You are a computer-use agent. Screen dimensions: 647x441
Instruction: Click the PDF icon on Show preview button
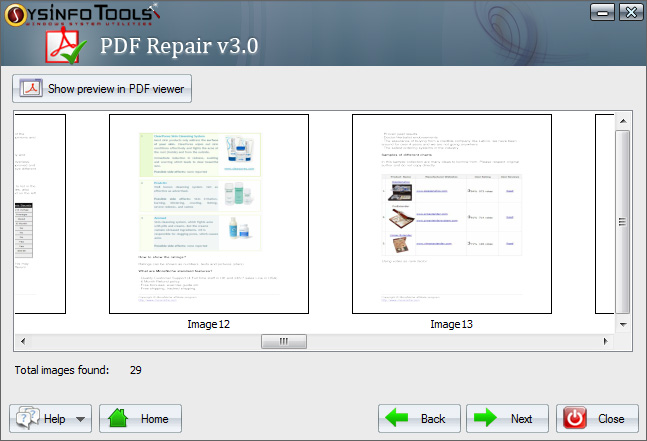31,88
